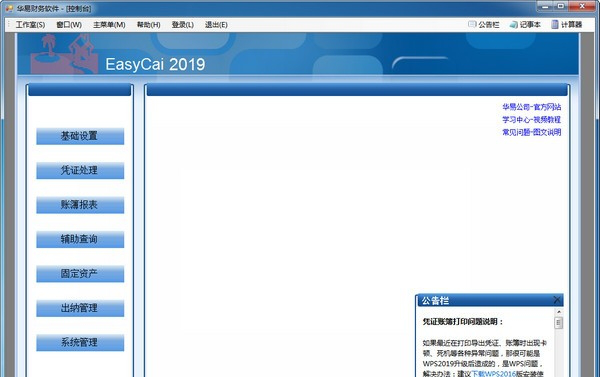Viewport: 600px width, 392px height.
Task: Open the 基础设置 module
Action: coord(80,136)
